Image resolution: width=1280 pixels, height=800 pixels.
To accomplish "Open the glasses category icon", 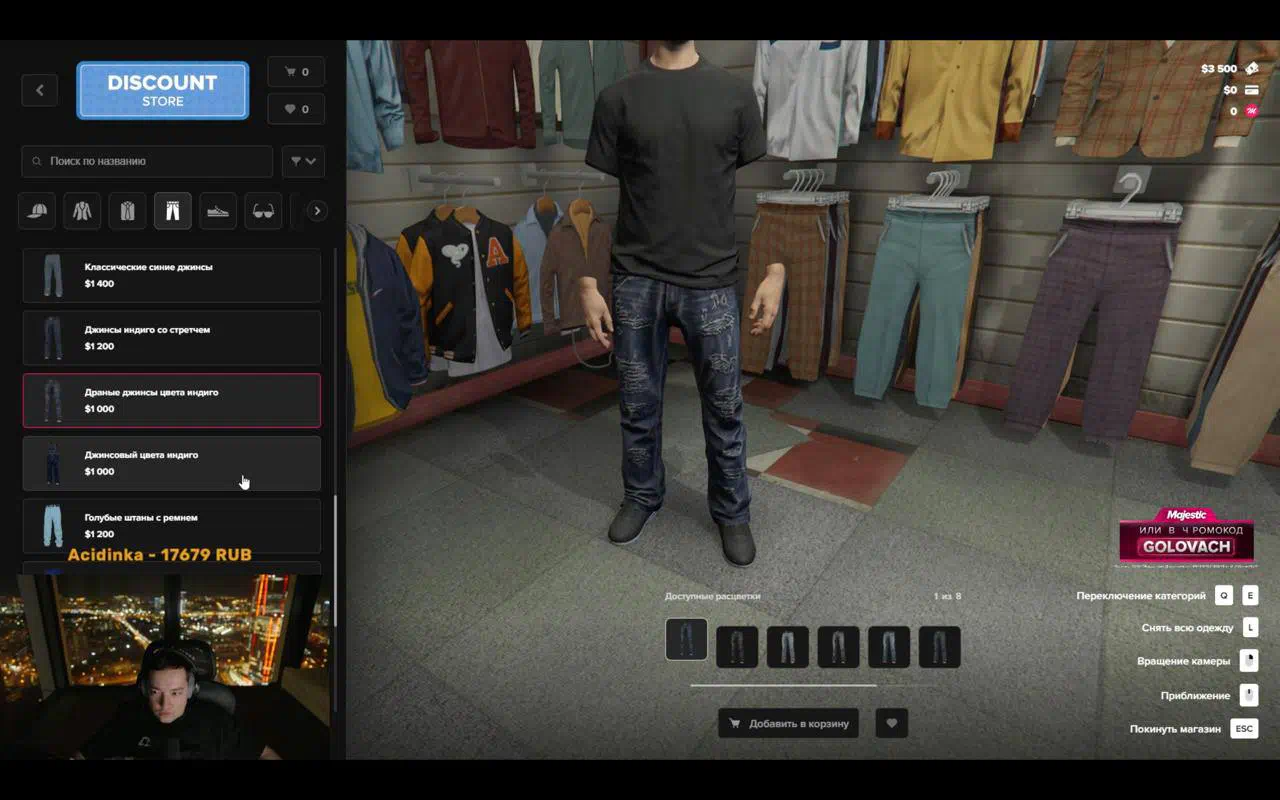I will pos(263,211).
